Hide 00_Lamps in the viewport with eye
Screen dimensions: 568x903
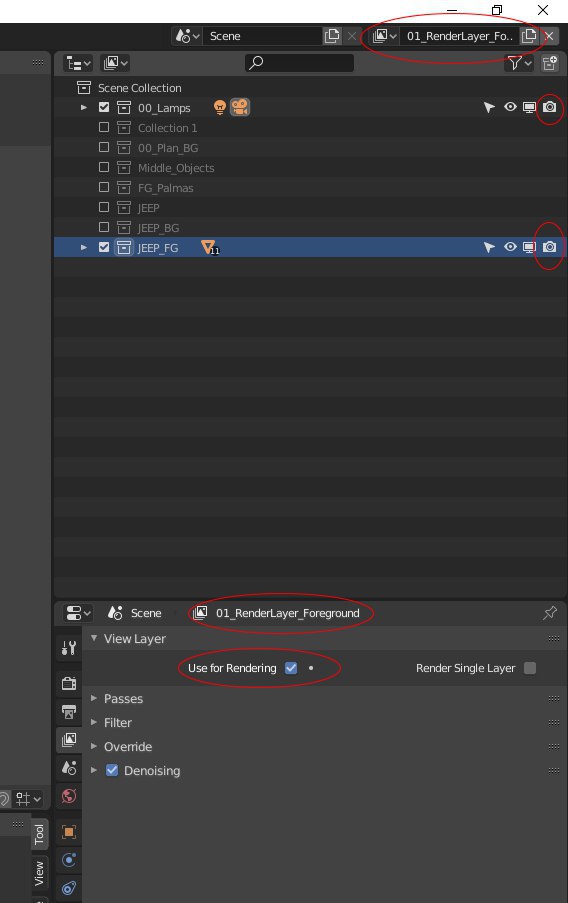tap(510, 107)
